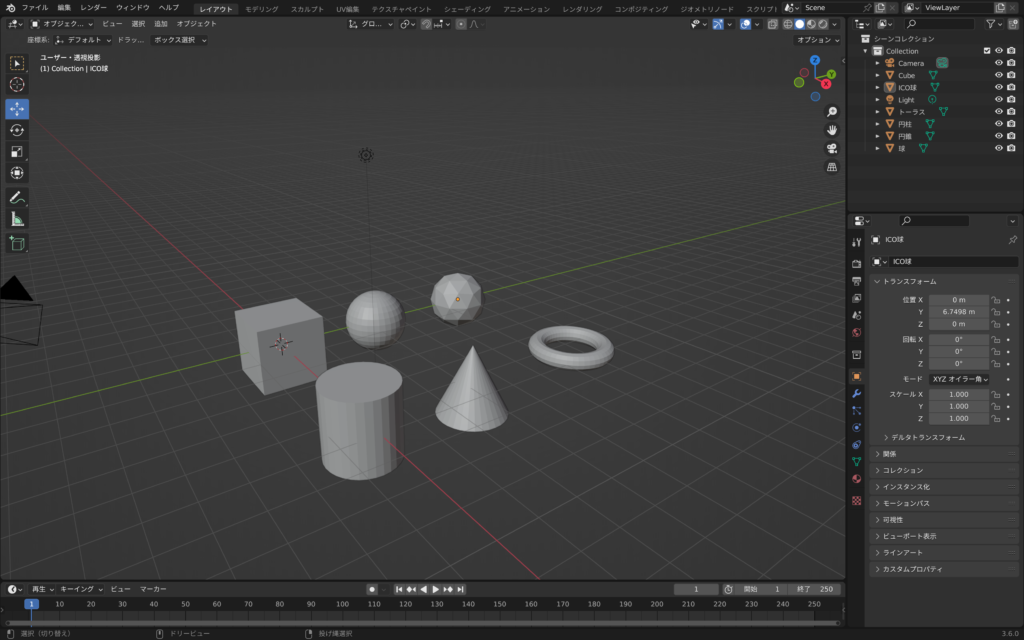Select the Rotate tool

click(17, 130)
